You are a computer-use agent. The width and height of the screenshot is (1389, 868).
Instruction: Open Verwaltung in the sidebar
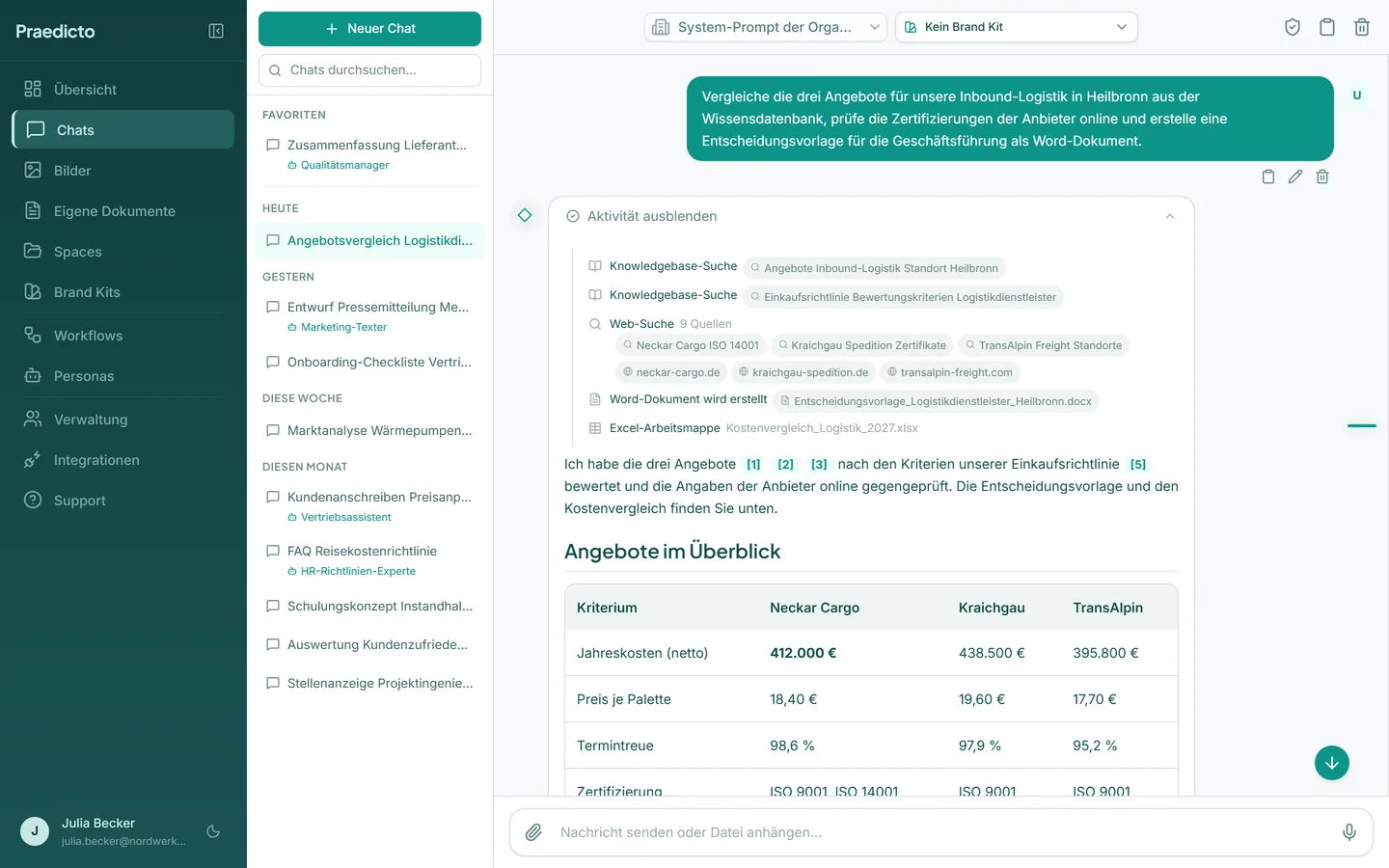tap(123, 420)
